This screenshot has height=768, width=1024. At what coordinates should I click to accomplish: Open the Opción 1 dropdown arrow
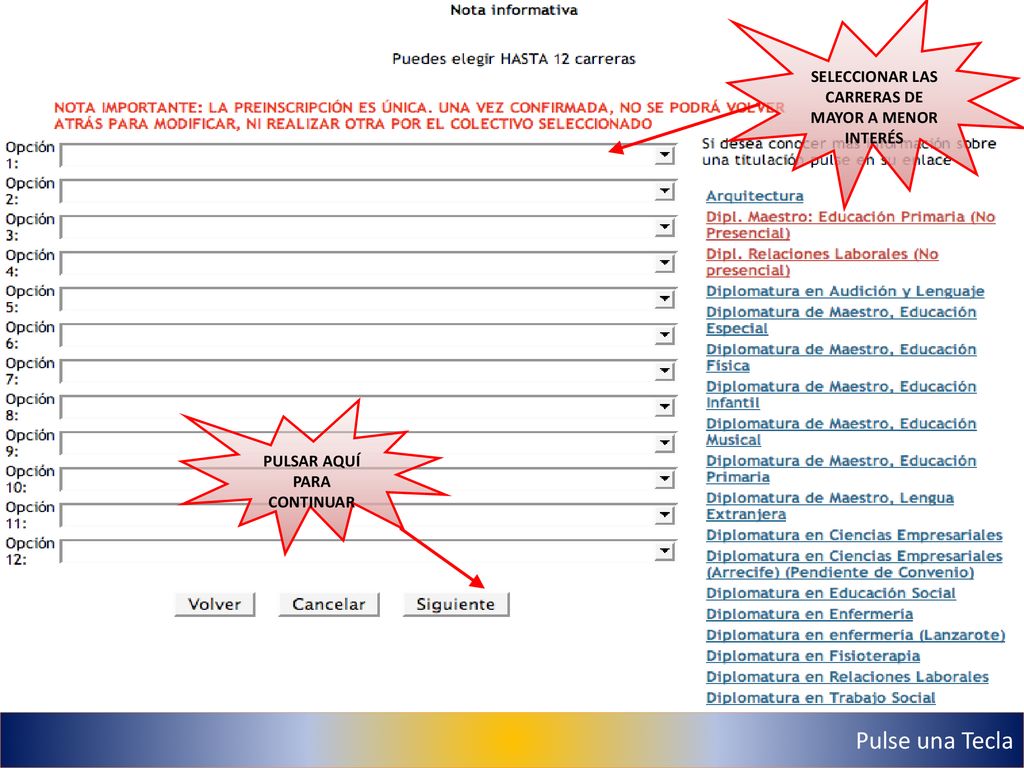pyautogui.click(x=664, y=155)
